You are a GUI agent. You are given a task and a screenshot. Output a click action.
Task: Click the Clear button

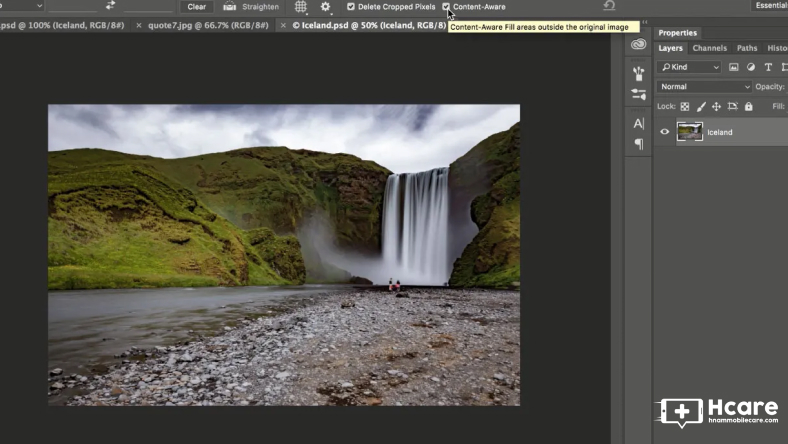tap(197, 7)
